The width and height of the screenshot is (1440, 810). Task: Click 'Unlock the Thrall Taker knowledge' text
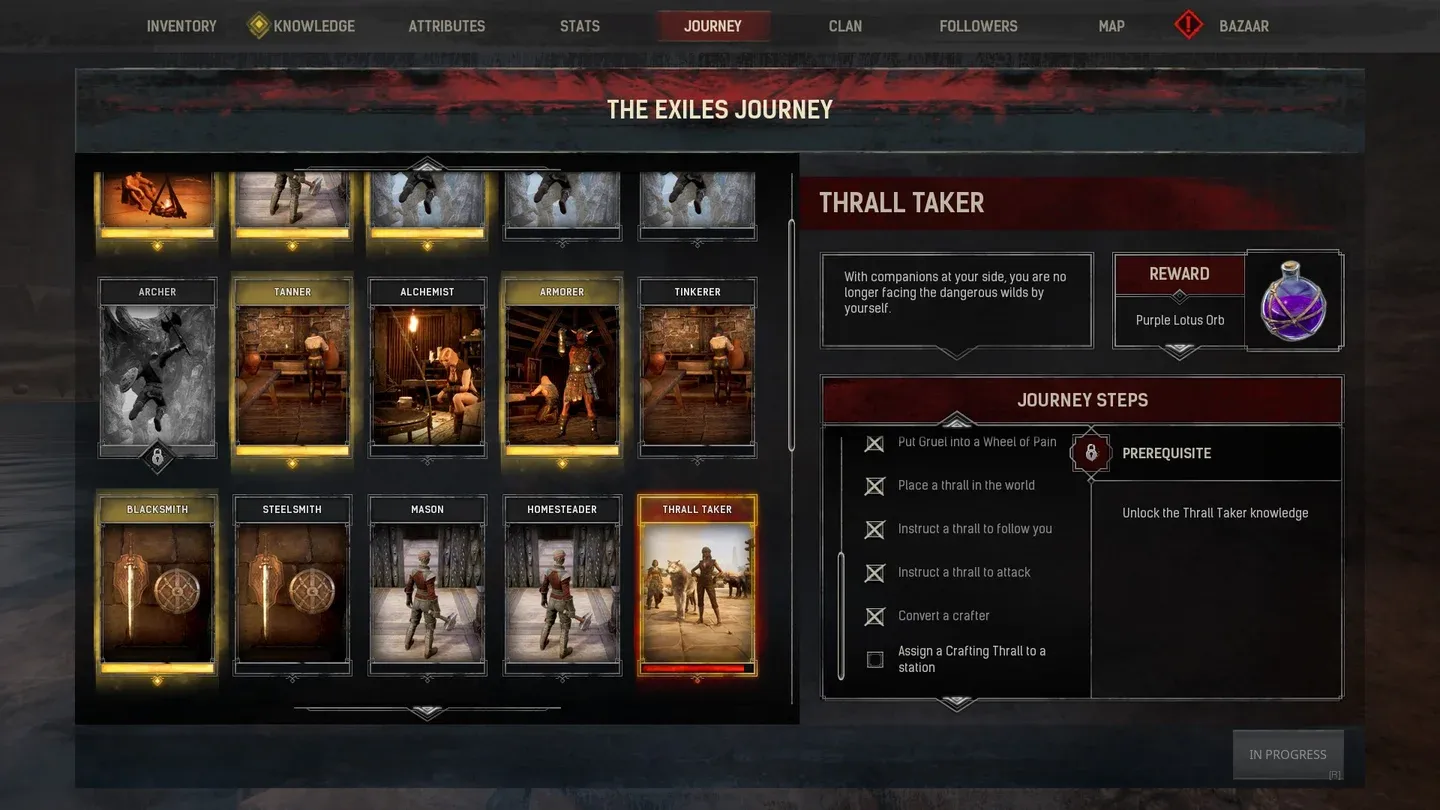coord(1215,513)
